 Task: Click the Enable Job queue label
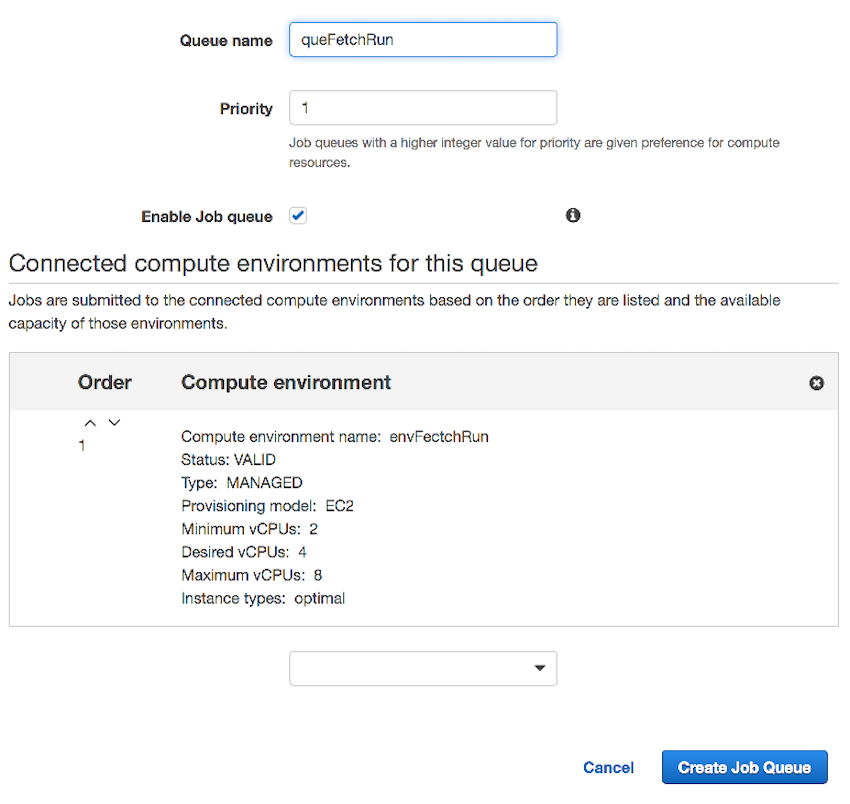pyautogui.click(x=207, y=216)
